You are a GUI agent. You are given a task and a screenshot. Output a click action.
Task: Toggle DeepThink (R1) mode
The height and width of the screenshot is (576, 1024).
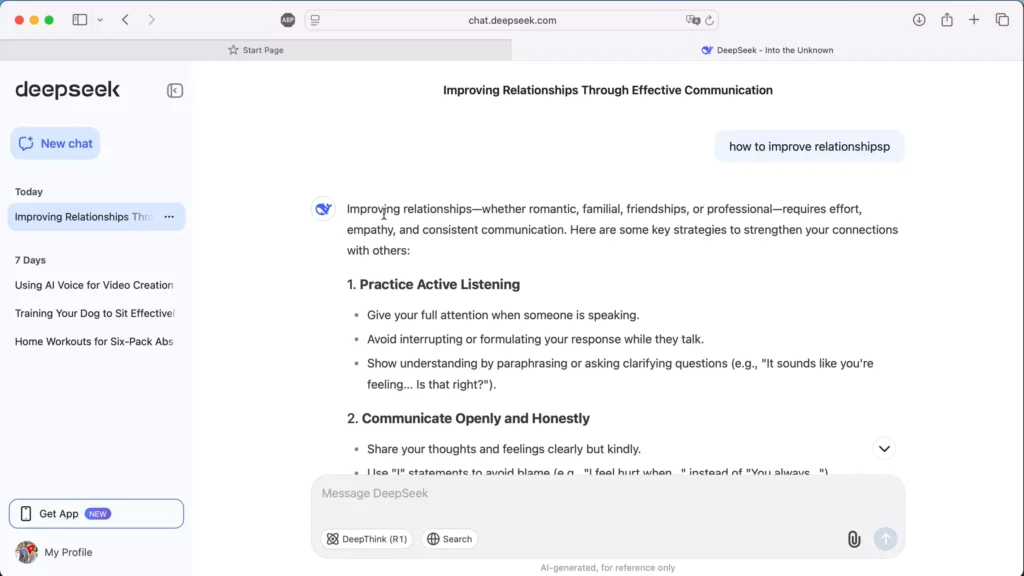click(x=366, y=539)
